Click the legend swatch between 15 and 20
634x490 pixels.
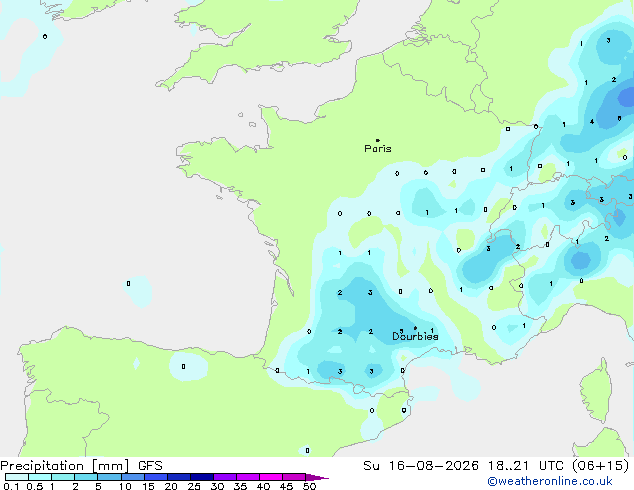click(156, 477)
